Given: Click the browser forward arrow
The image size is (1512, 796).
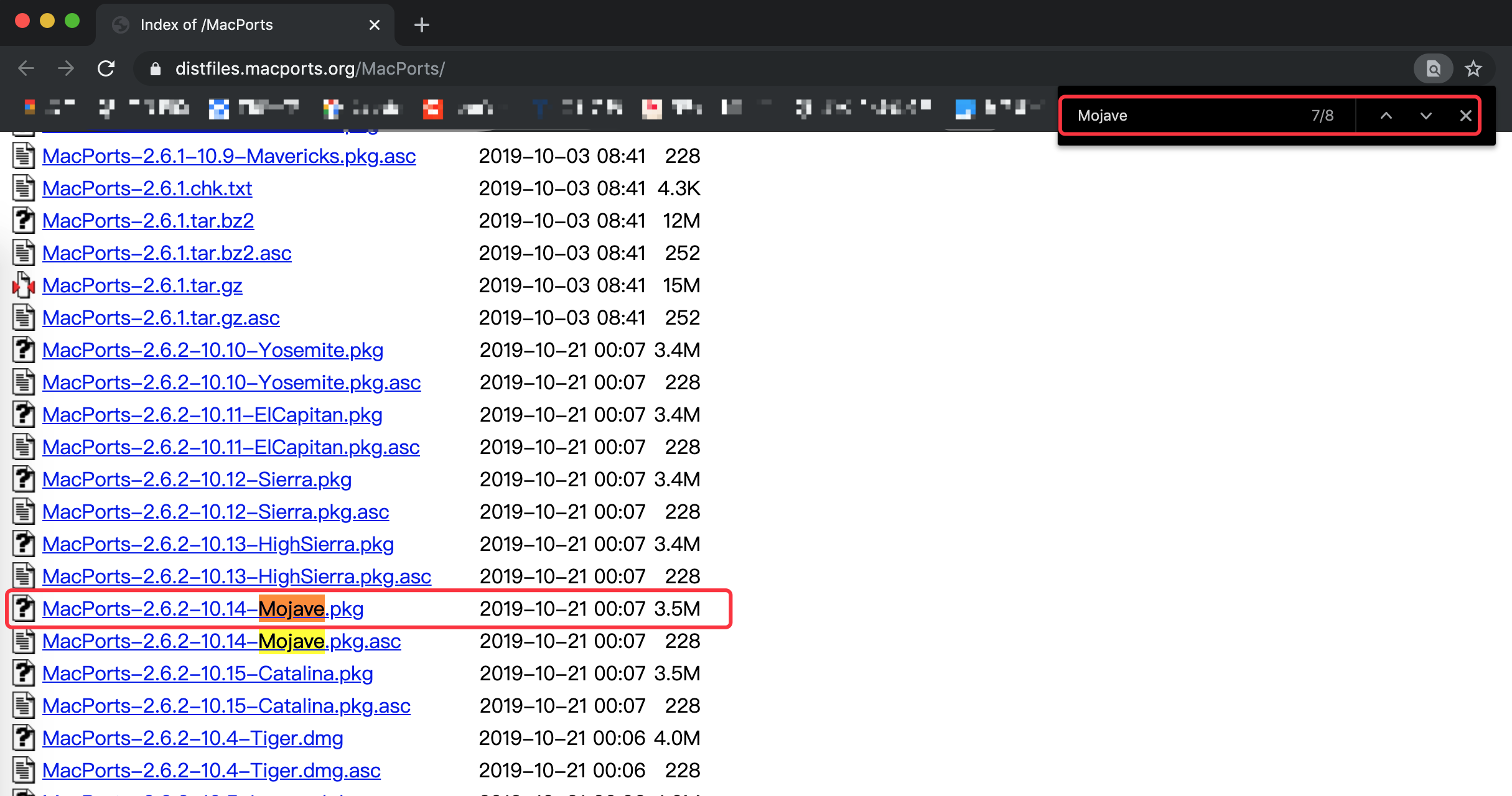Looking at the screenshot, I should [x=66, y=68].
